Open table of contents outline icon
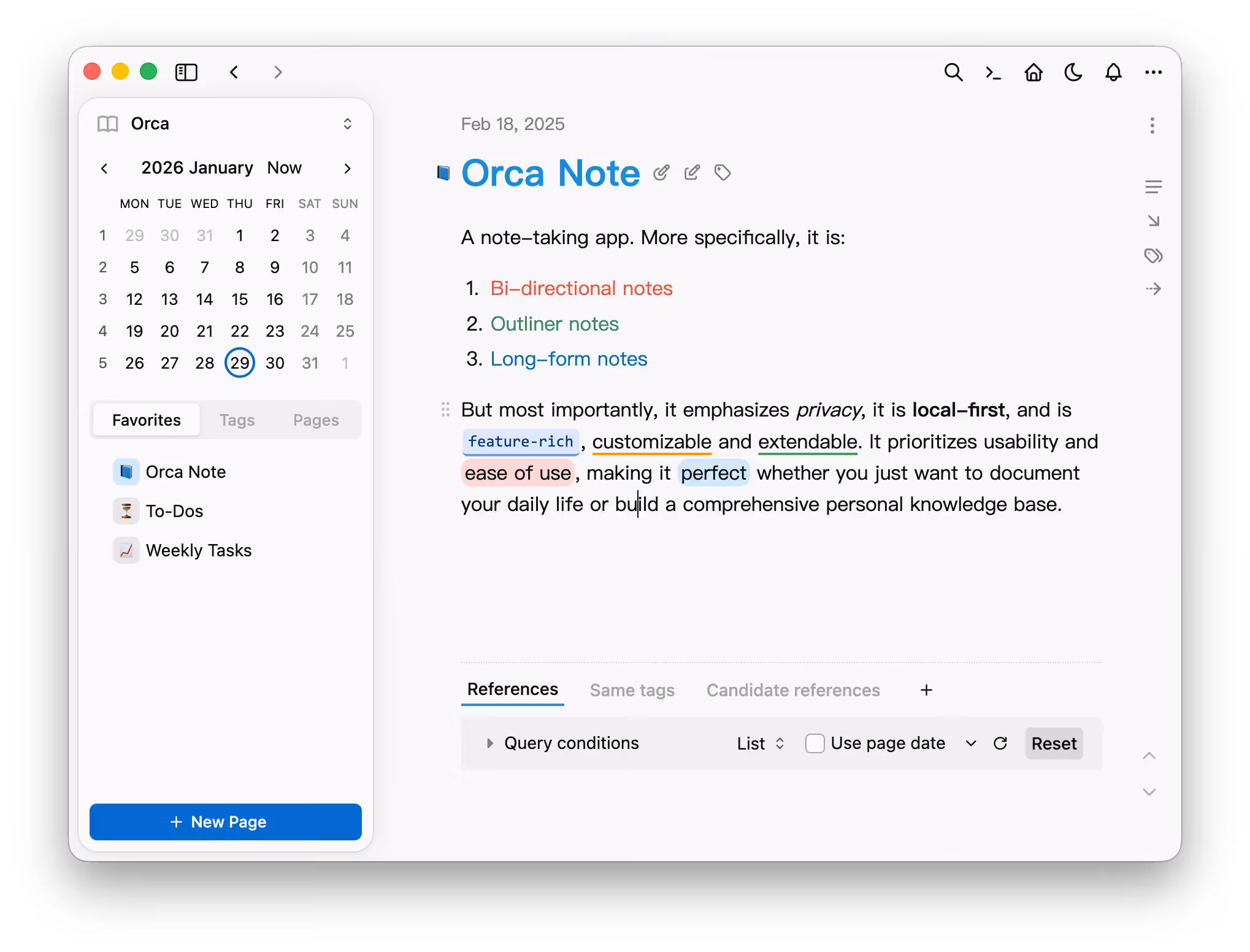This screenshot has width=1250, height=952. pos(1153,187)
